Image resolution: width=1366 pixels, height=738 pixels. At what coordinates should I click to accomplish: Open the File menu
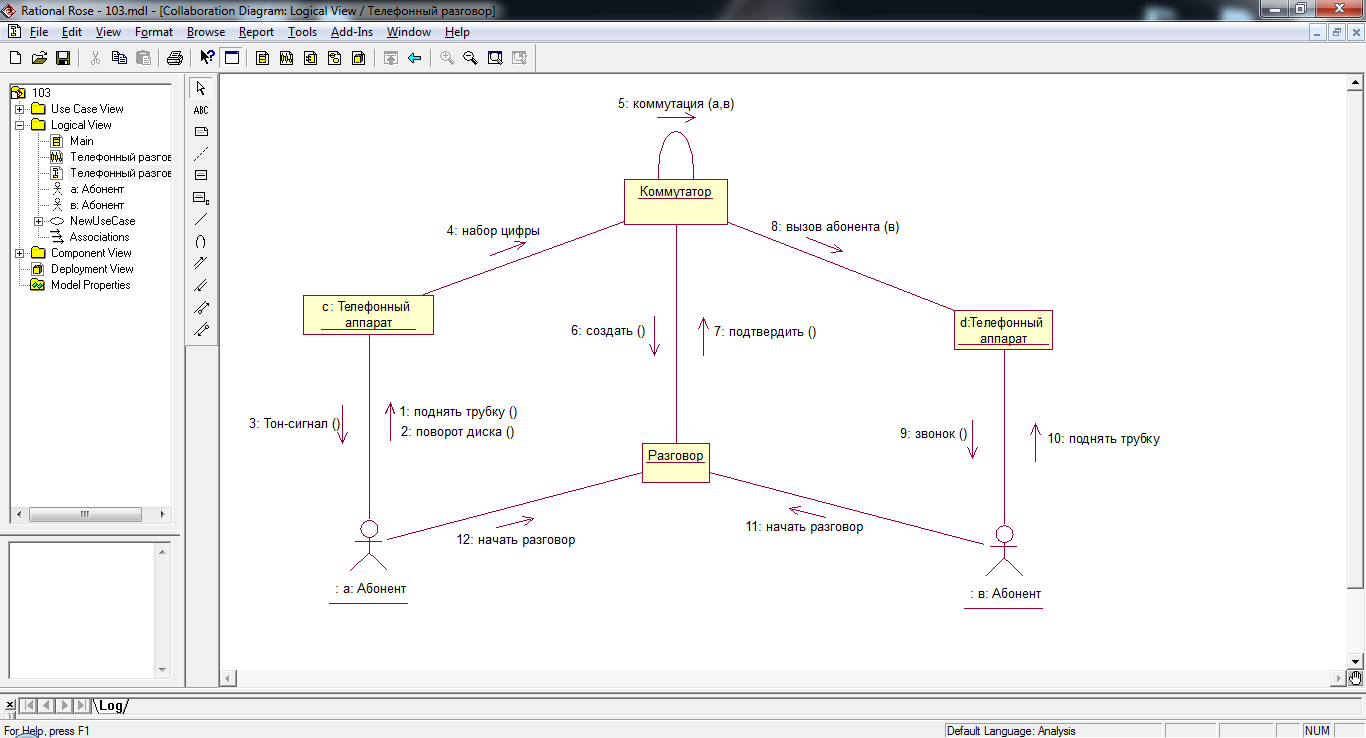39,32
